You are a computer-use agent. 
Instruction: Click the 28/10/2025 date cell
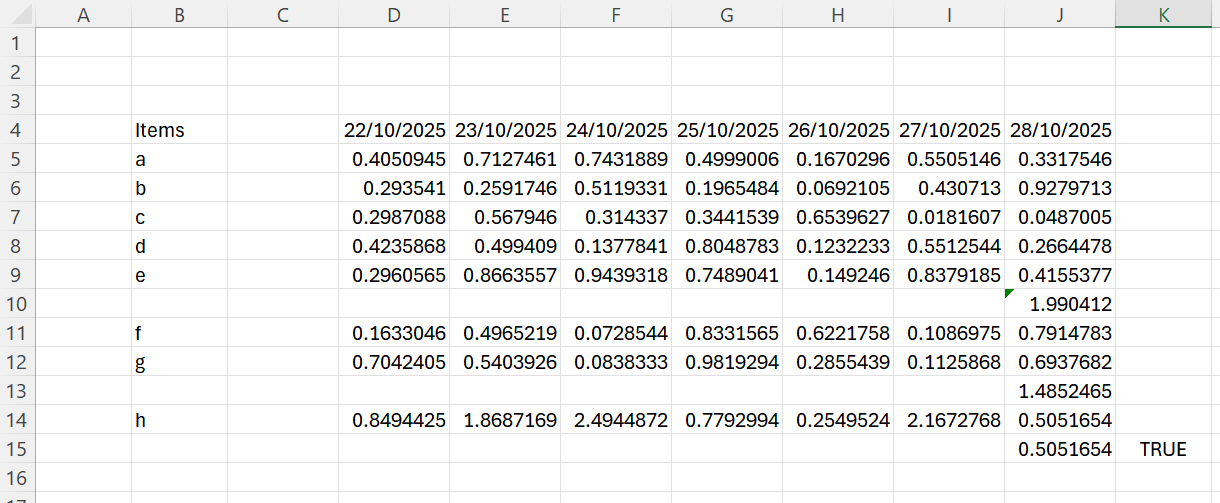coord(1060,130)
